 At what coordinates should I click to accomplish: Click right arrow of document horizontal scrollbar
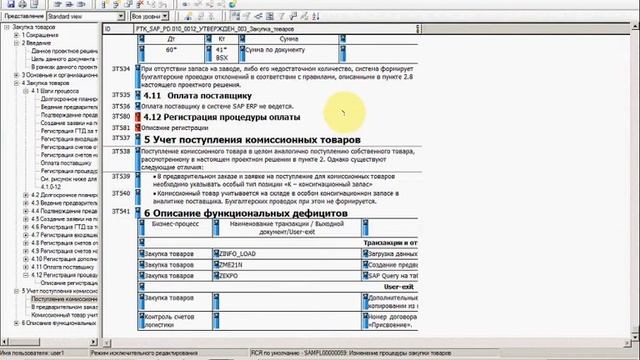point(627,343)
